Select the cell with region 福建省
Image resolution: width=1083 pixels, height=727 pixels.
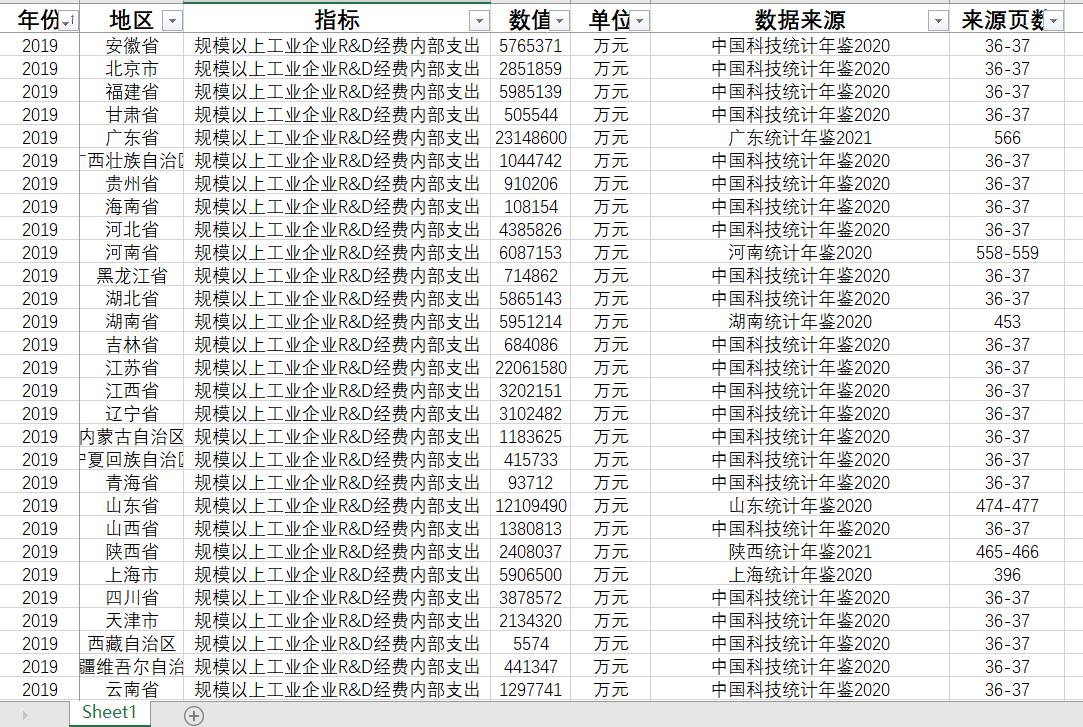(132, 92)
